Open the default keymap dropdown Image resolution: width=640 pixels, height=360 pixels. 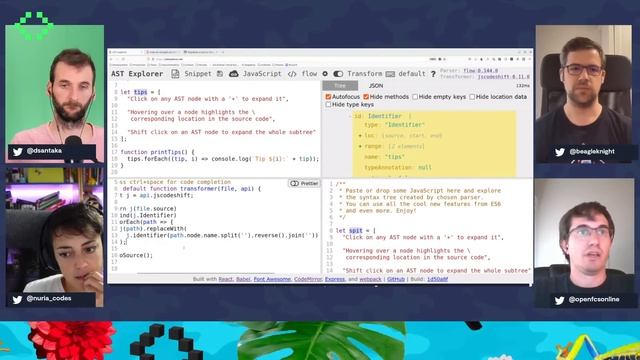[412, 74]
